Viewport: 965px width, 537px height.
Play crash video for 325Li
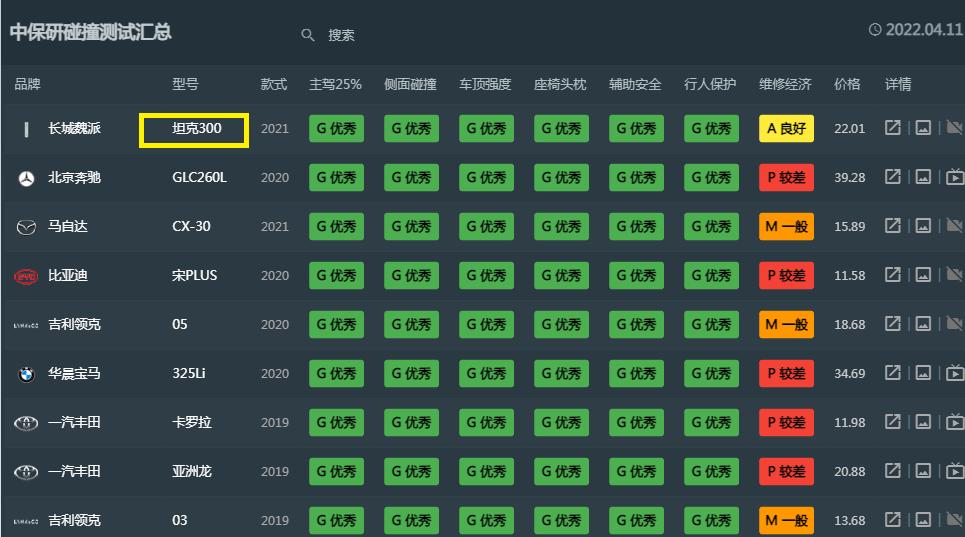[x=955, y=373]
